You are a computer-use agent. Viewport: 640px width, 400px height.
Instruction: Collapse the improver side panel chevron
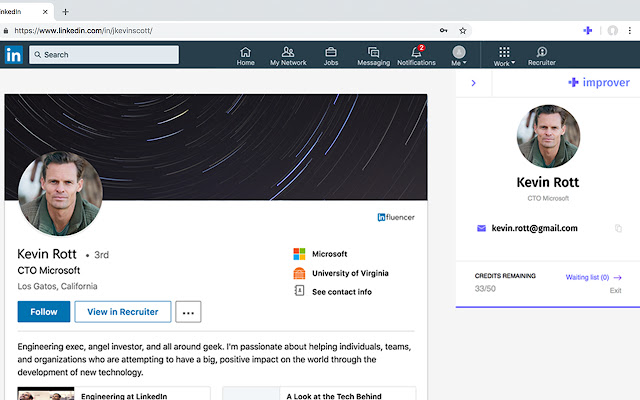coord(473,83)
